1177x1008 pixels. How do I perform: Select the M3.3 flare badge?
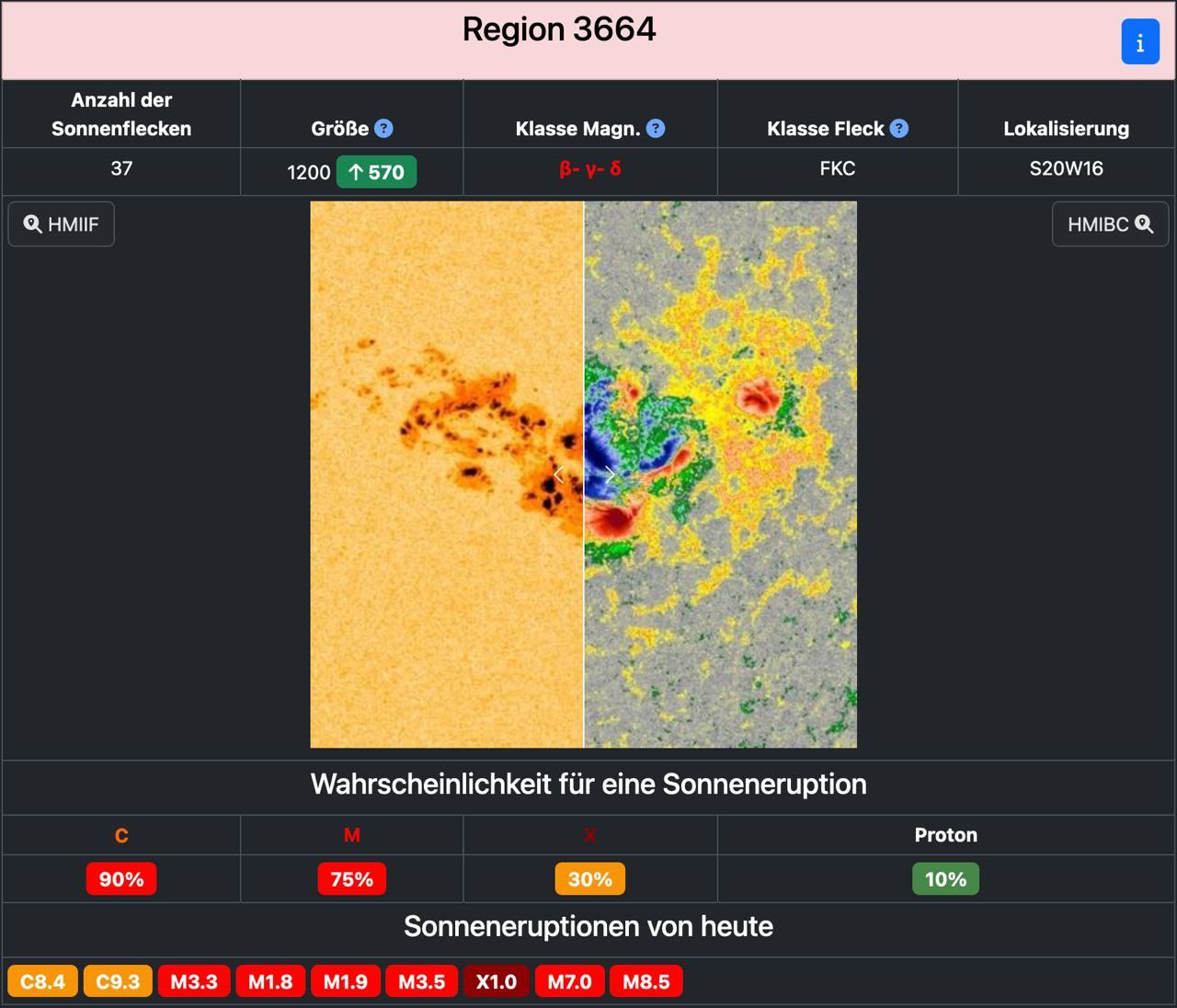[194, 981]
